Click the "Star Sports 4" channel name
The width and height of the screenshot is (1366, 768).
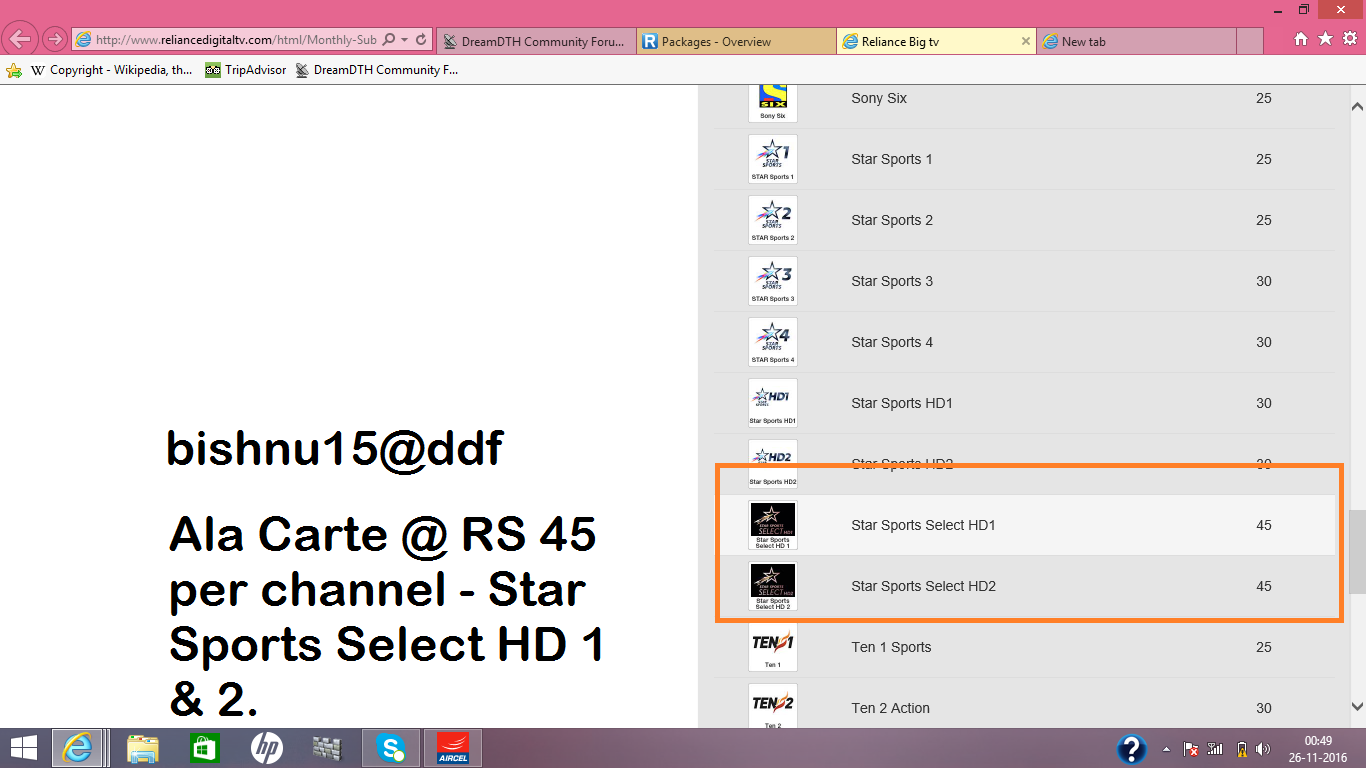(892, 342)
